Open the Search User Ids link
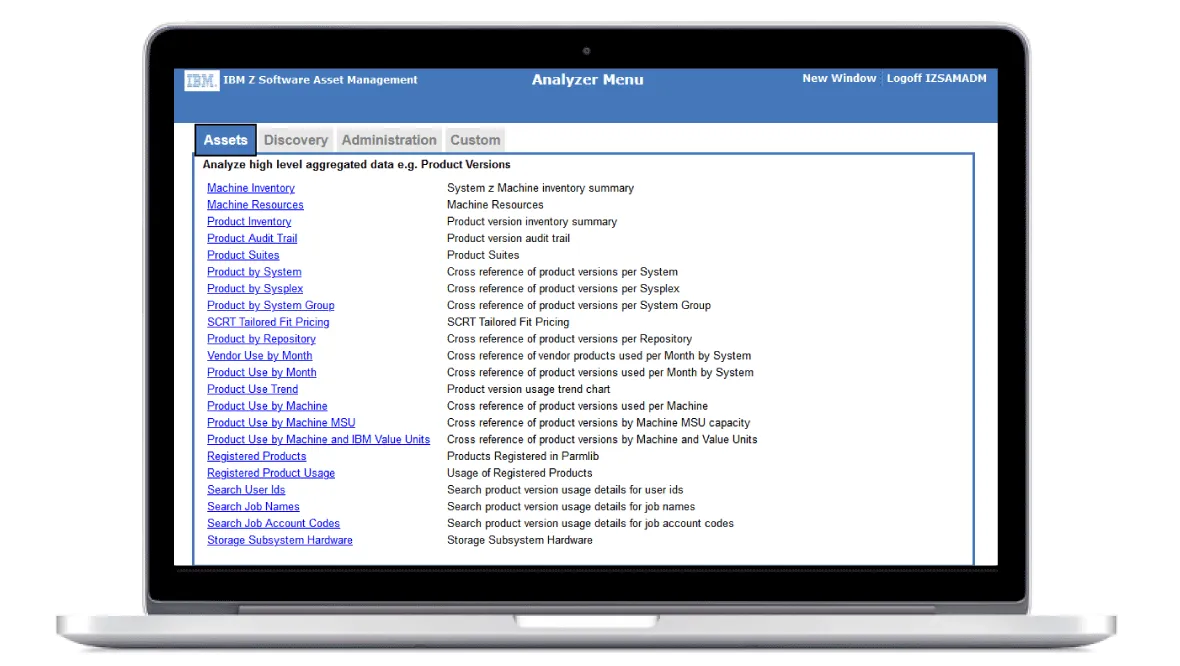1180x666 pixels. point(246,490)
